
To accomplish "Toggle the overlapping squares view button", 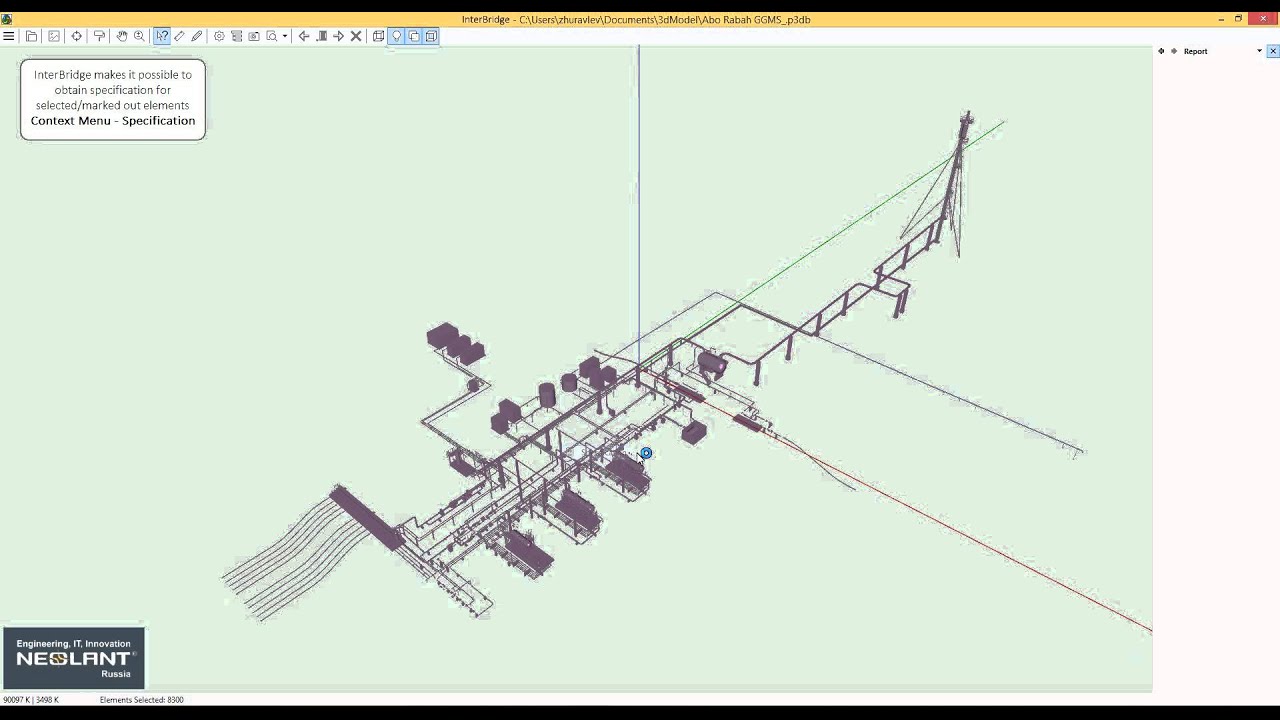I will click(414, 36).
